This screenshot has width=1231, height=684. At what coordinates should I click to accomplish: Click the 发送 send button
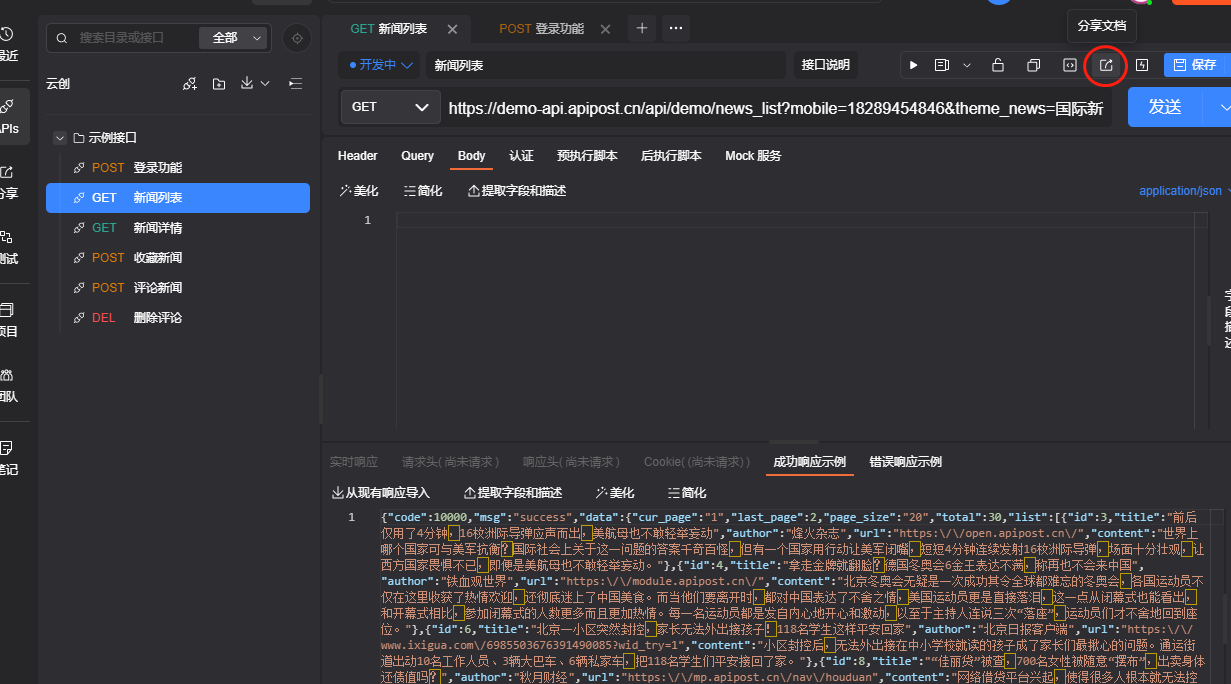[x=1163, y=107]
